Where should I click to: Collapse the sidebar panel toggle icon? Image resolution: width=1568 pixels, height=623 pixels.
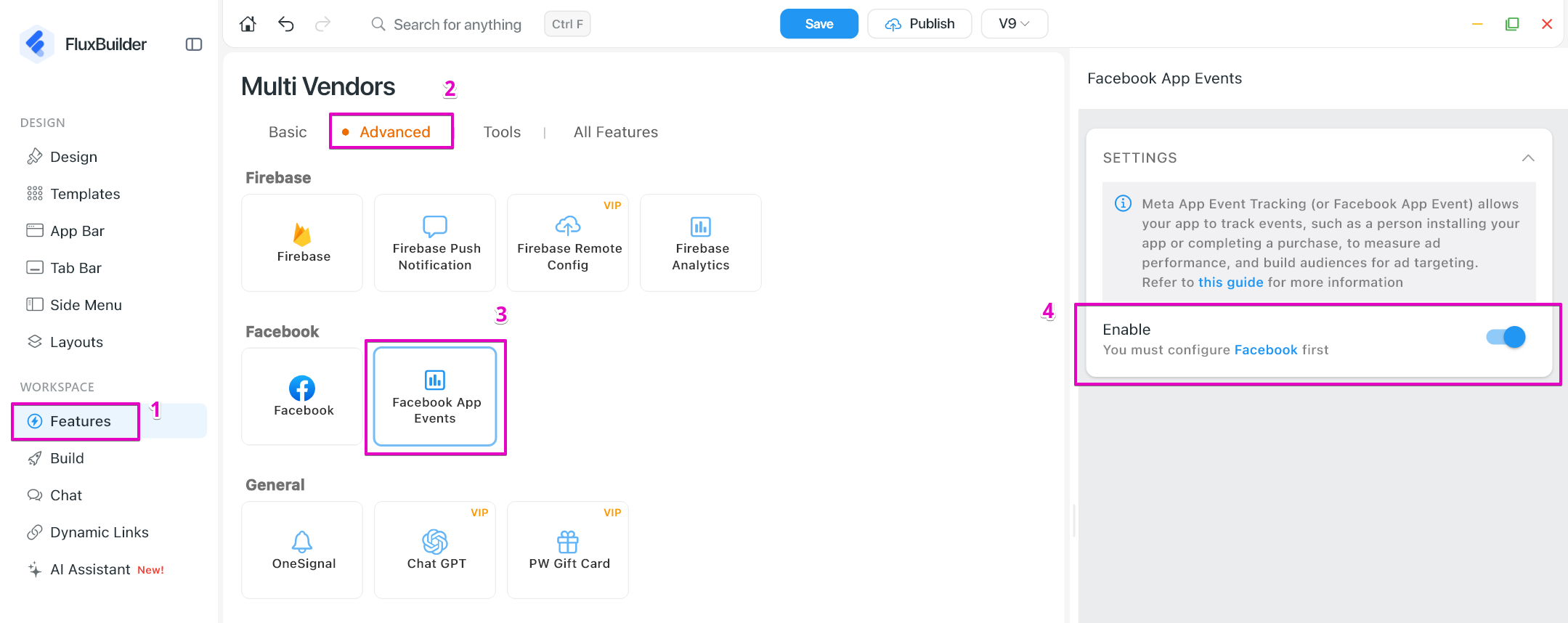pos(194,44)
